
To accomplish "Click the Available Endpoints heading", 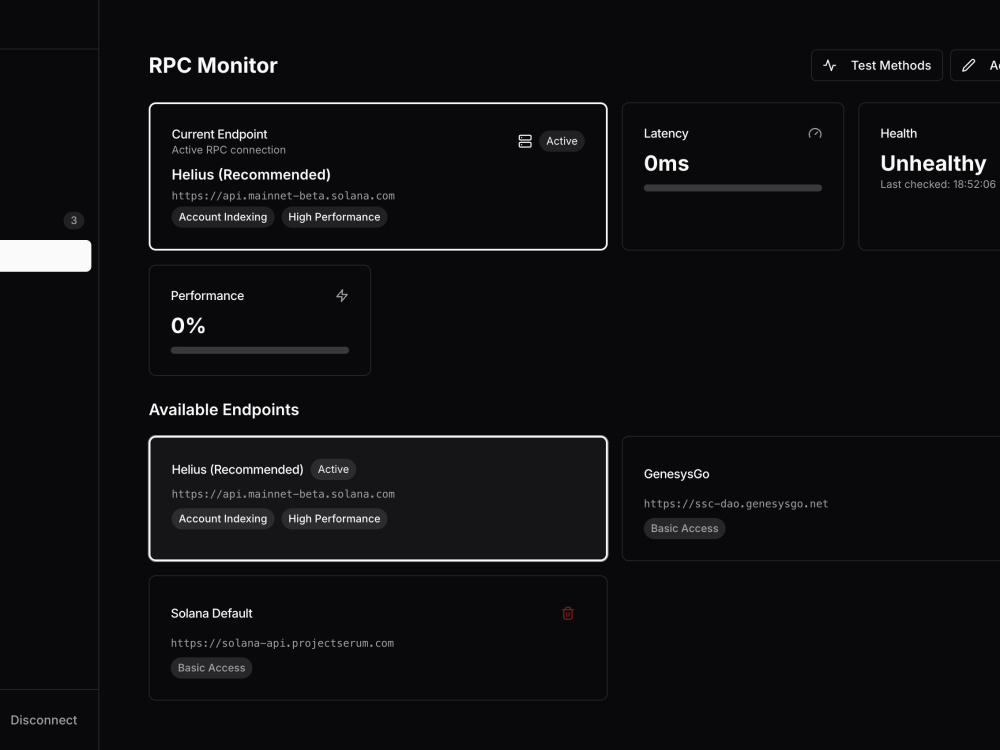I will click(224, 409).
